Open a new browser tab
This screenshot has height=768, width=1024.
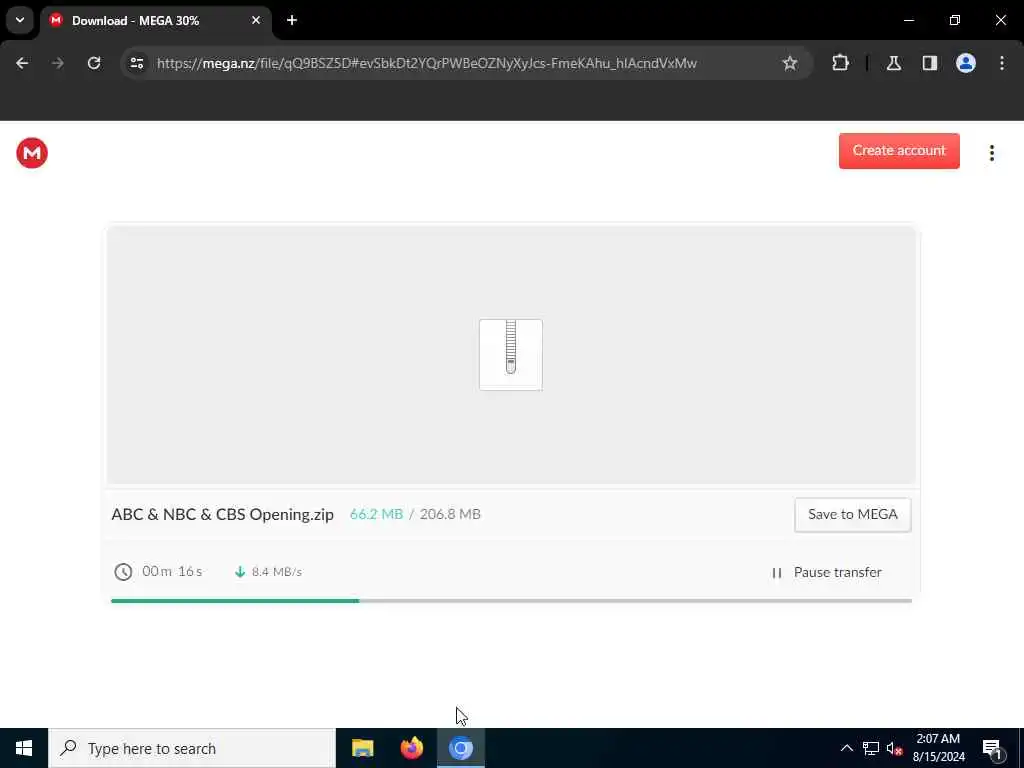292,20
